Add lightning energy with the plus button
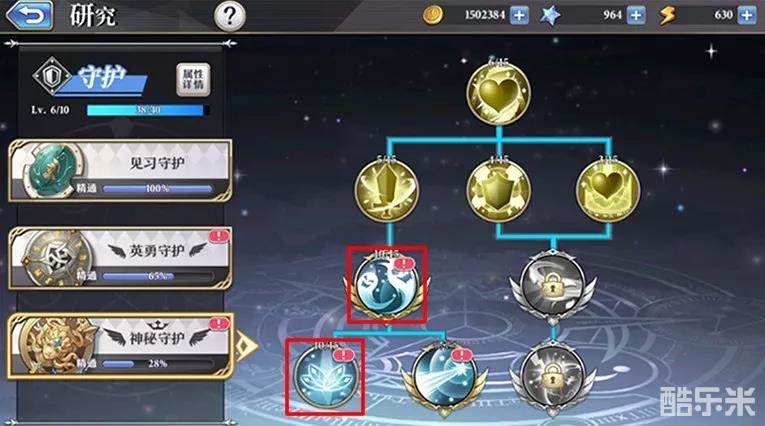 click(746, 16)
